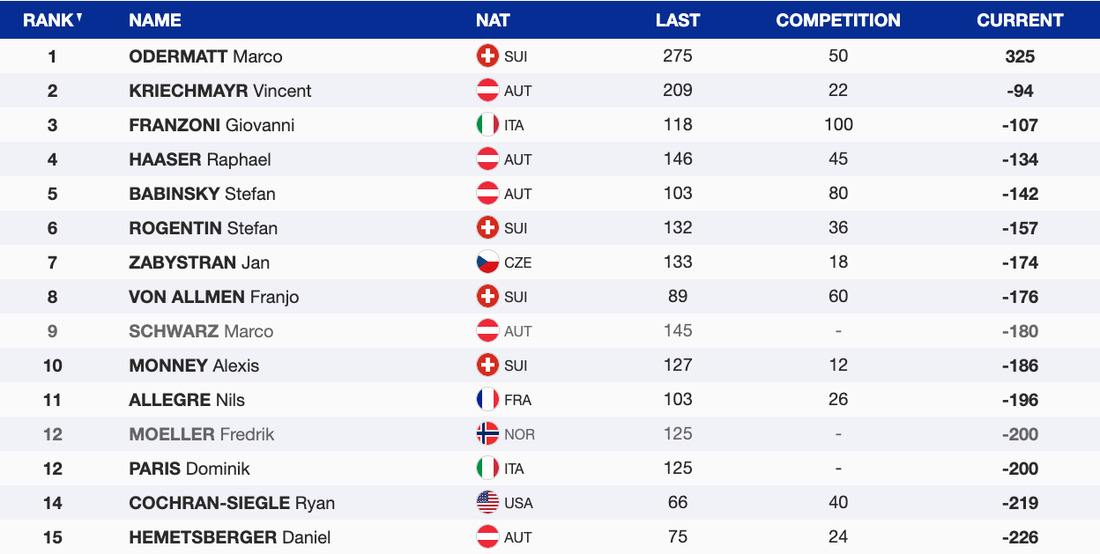The height and width of the screenshot is (554, 1100).
Task: Sort by the LAST column header
Action: point(677,20)
